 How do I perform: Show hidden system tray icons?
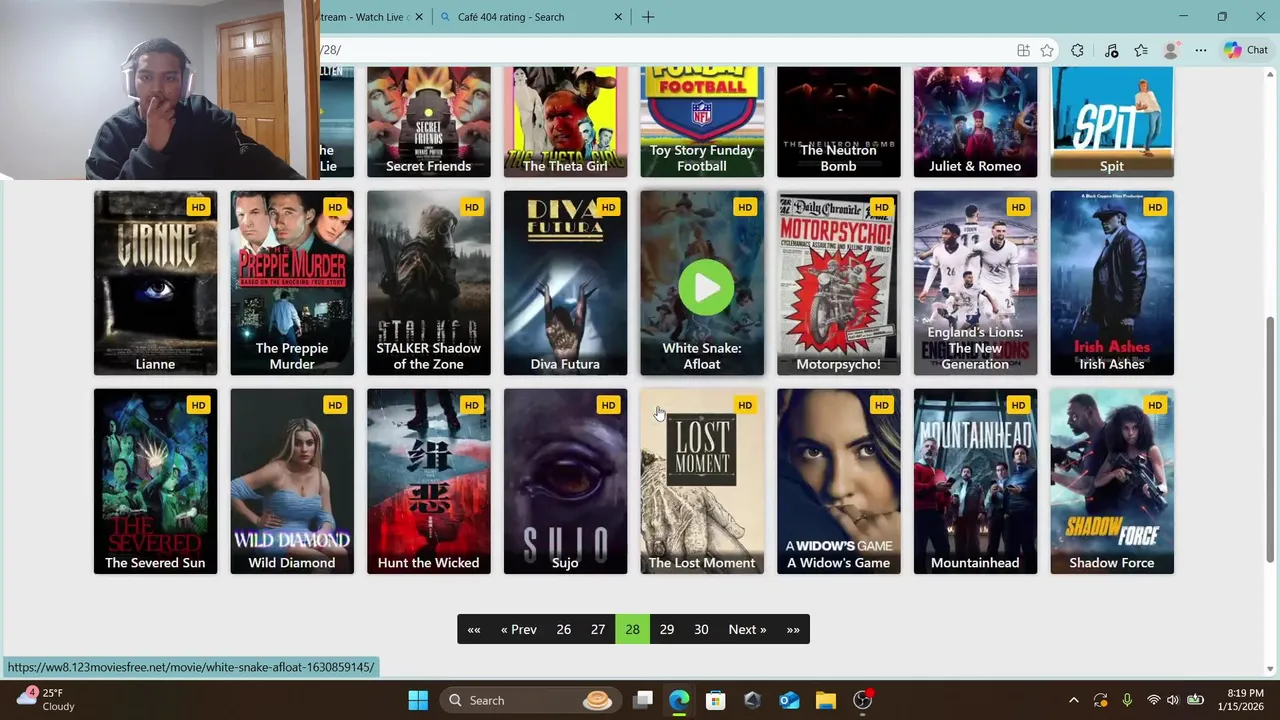[1074, 700]
